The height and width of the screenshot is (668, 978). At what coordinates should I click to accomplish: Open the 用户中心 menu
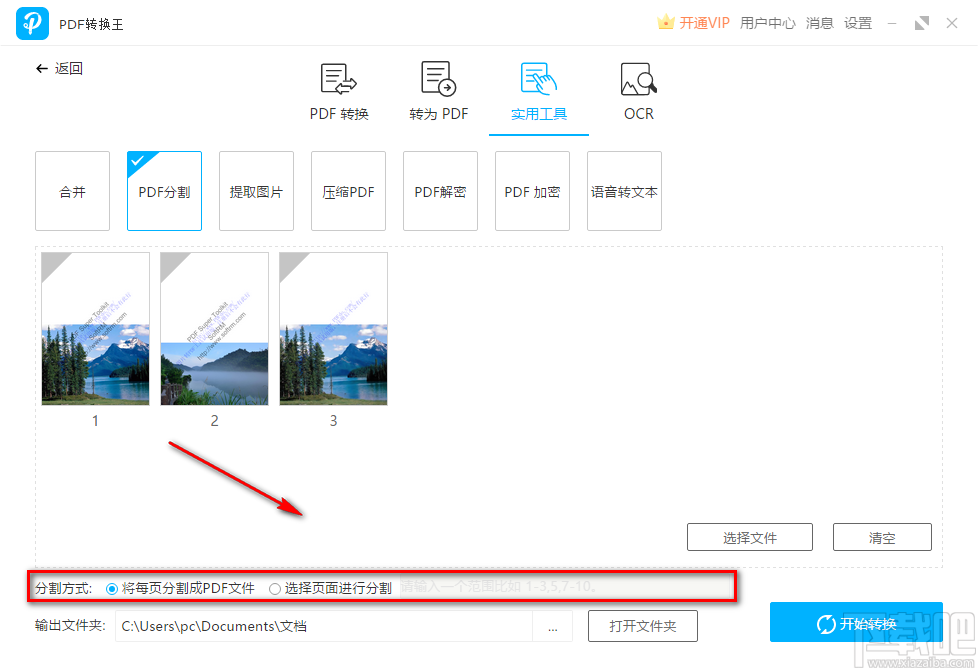768,22
